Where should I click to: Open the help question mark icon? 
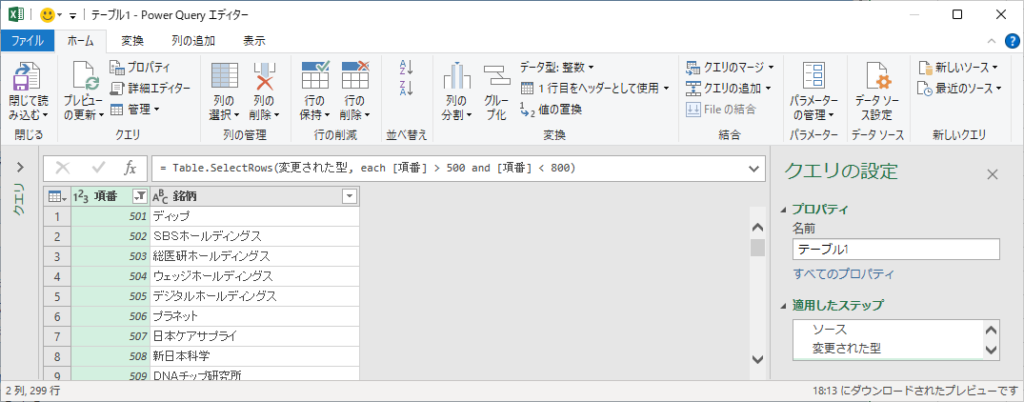(1011, 41)
